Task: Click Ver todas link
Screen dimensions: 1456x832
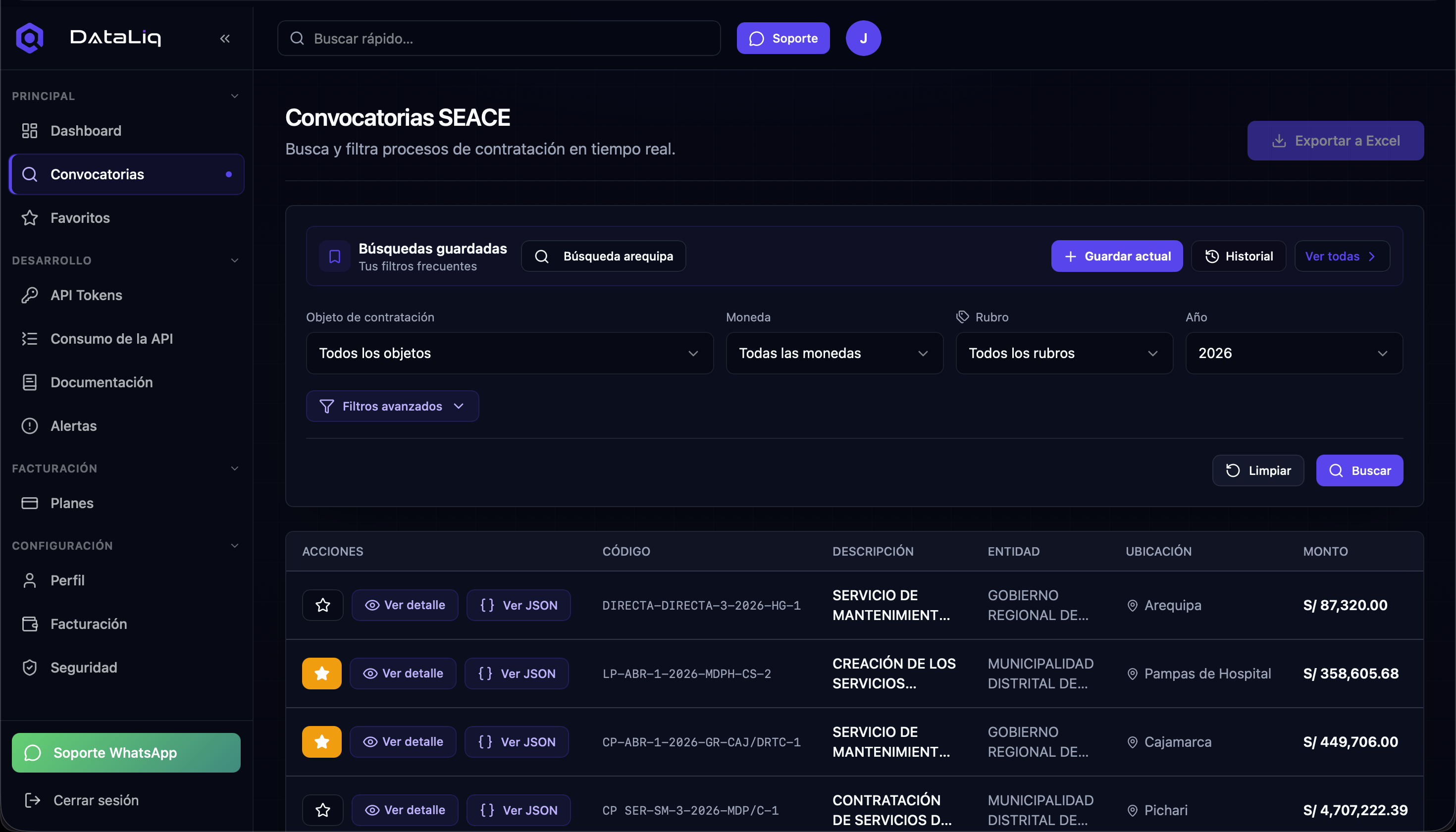Action: tap(1342, 257)
